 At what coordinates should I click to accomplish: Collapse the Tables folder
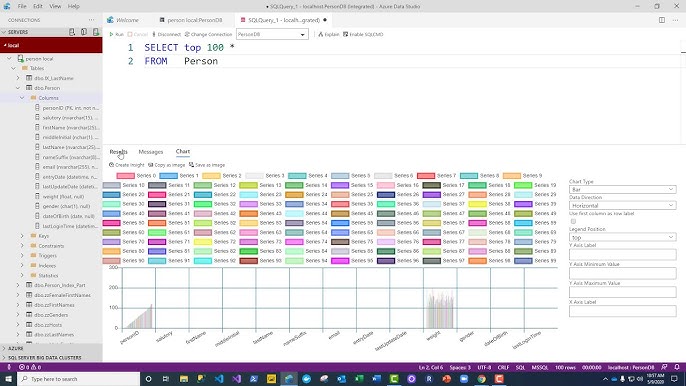click(x=14, y=68)
